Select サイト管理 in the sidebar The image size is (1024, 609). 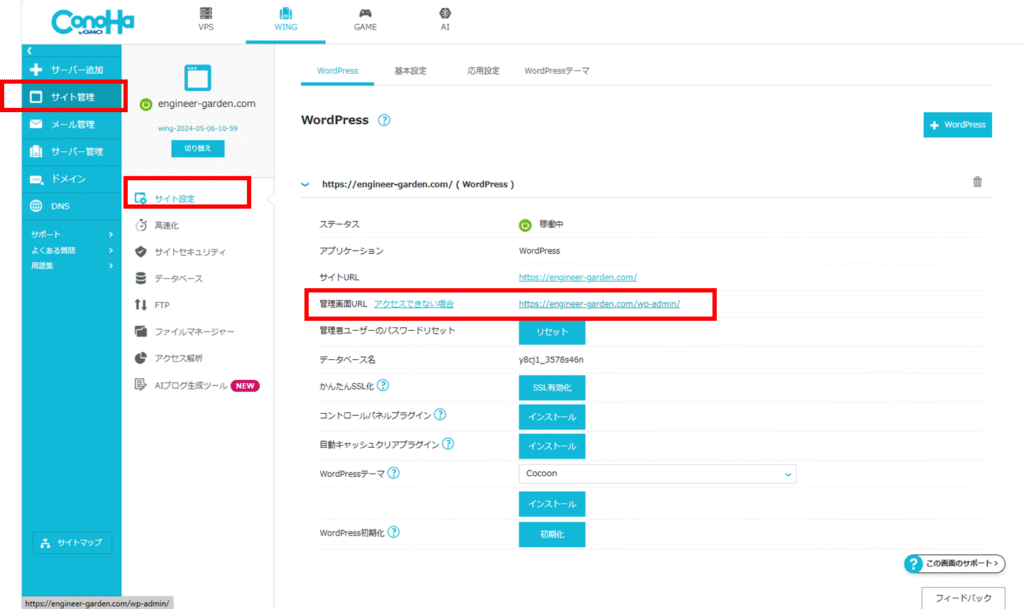pos(71,97)
